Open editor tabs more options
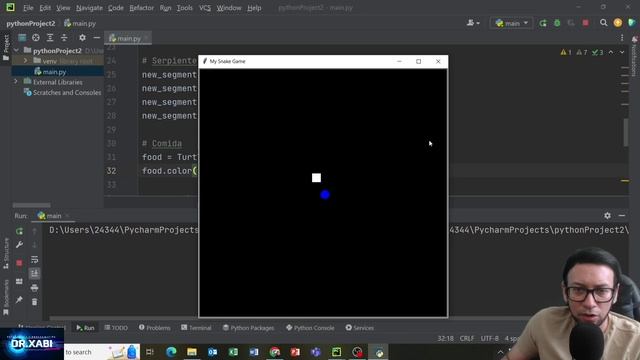This screenshot has height=360, width=640. click(622, 38)
